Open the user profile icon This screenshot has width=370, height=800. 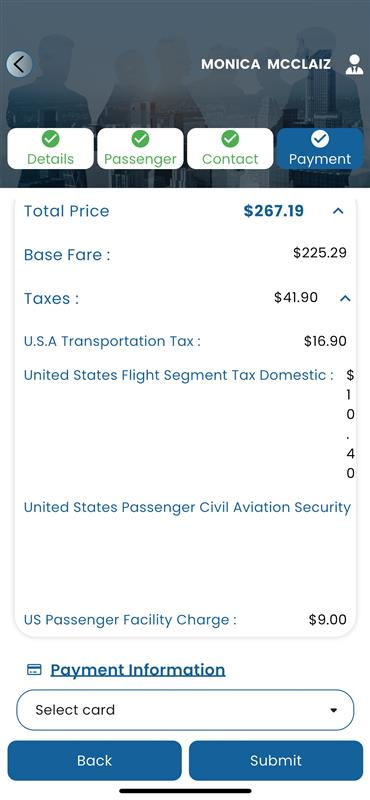(x=354, y=64)
